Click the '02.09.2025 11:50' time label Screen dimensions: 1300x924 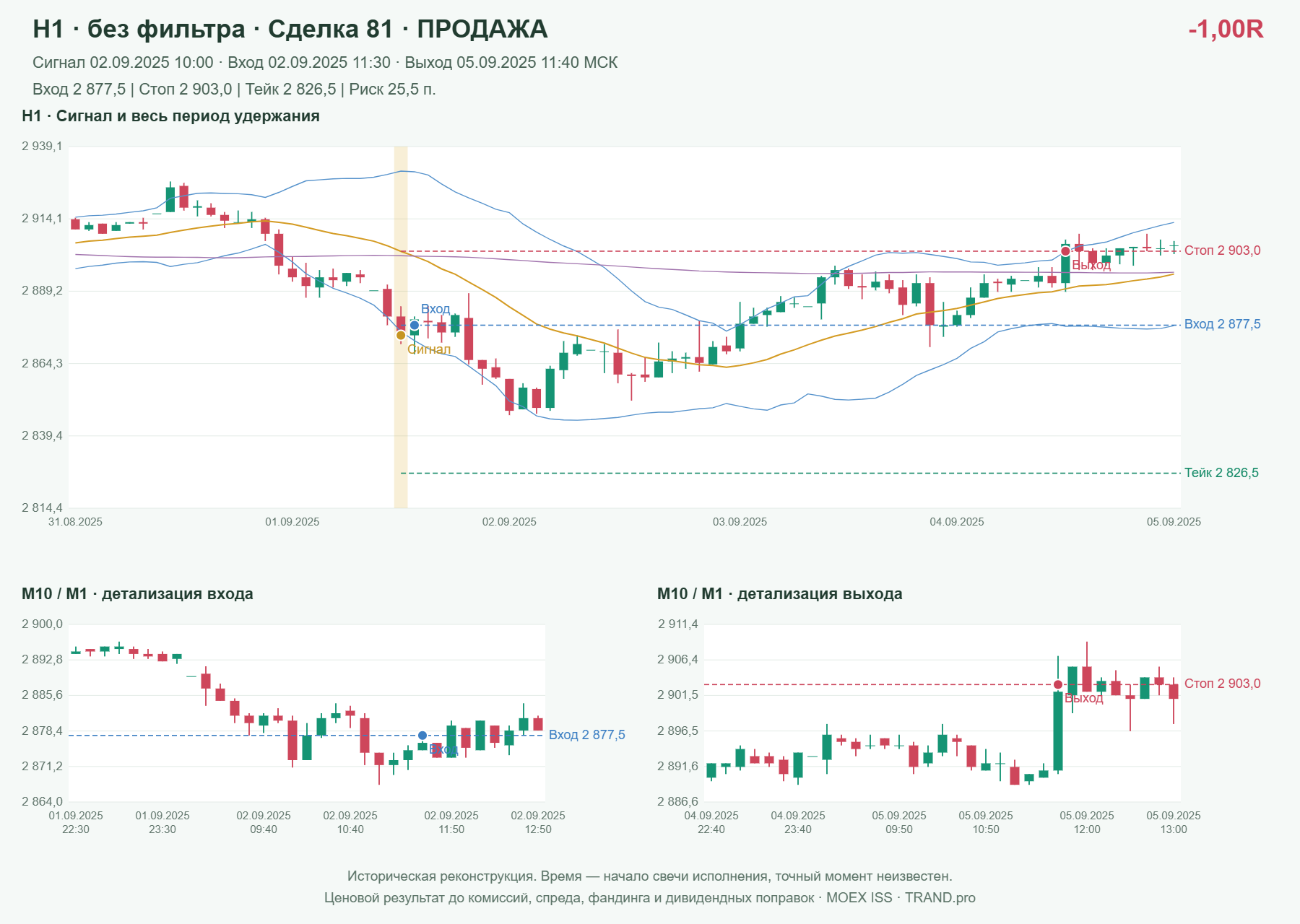click(x=451, y=822)
